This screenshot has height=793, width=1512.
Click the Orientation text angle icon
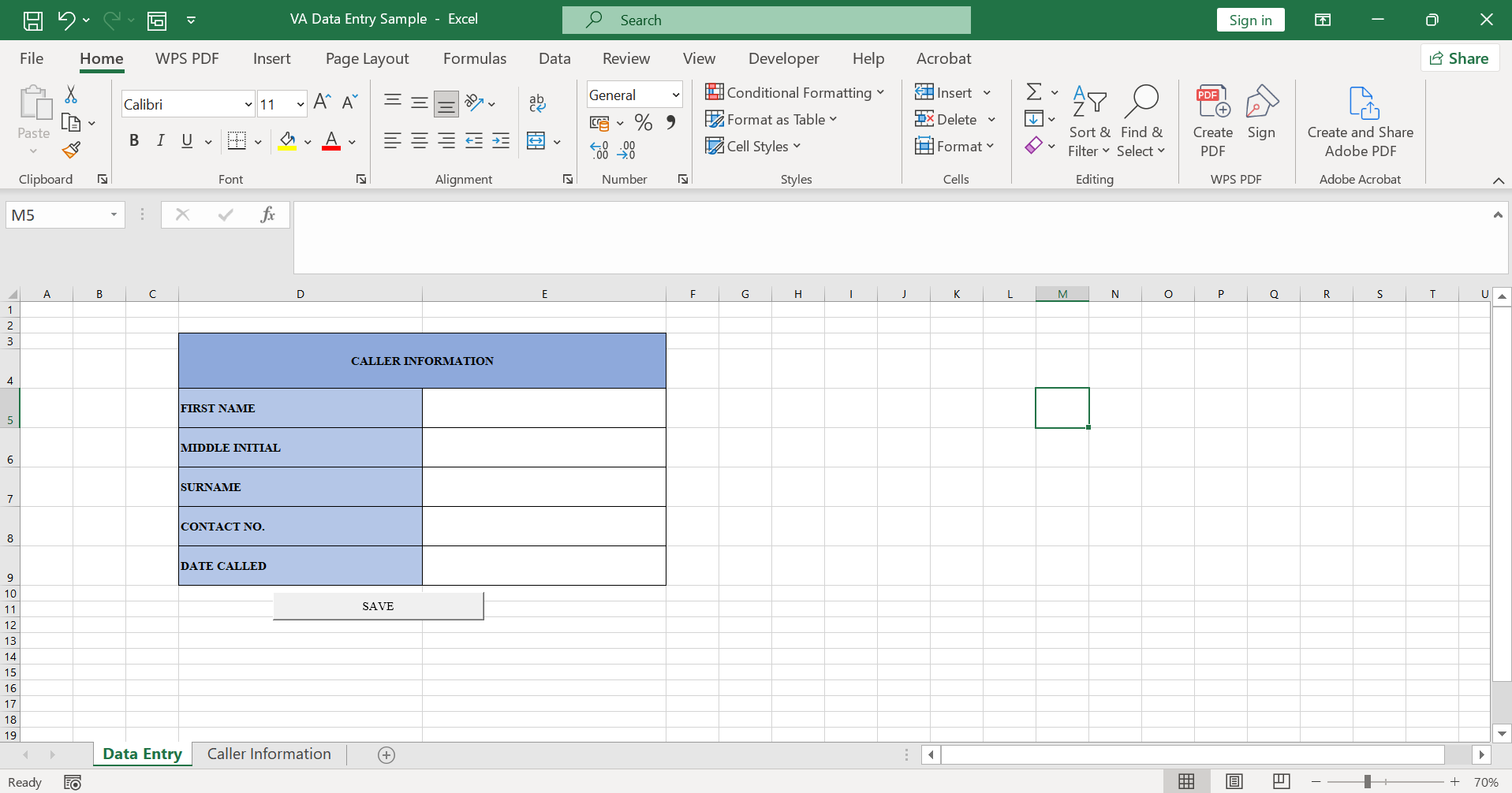474,102
